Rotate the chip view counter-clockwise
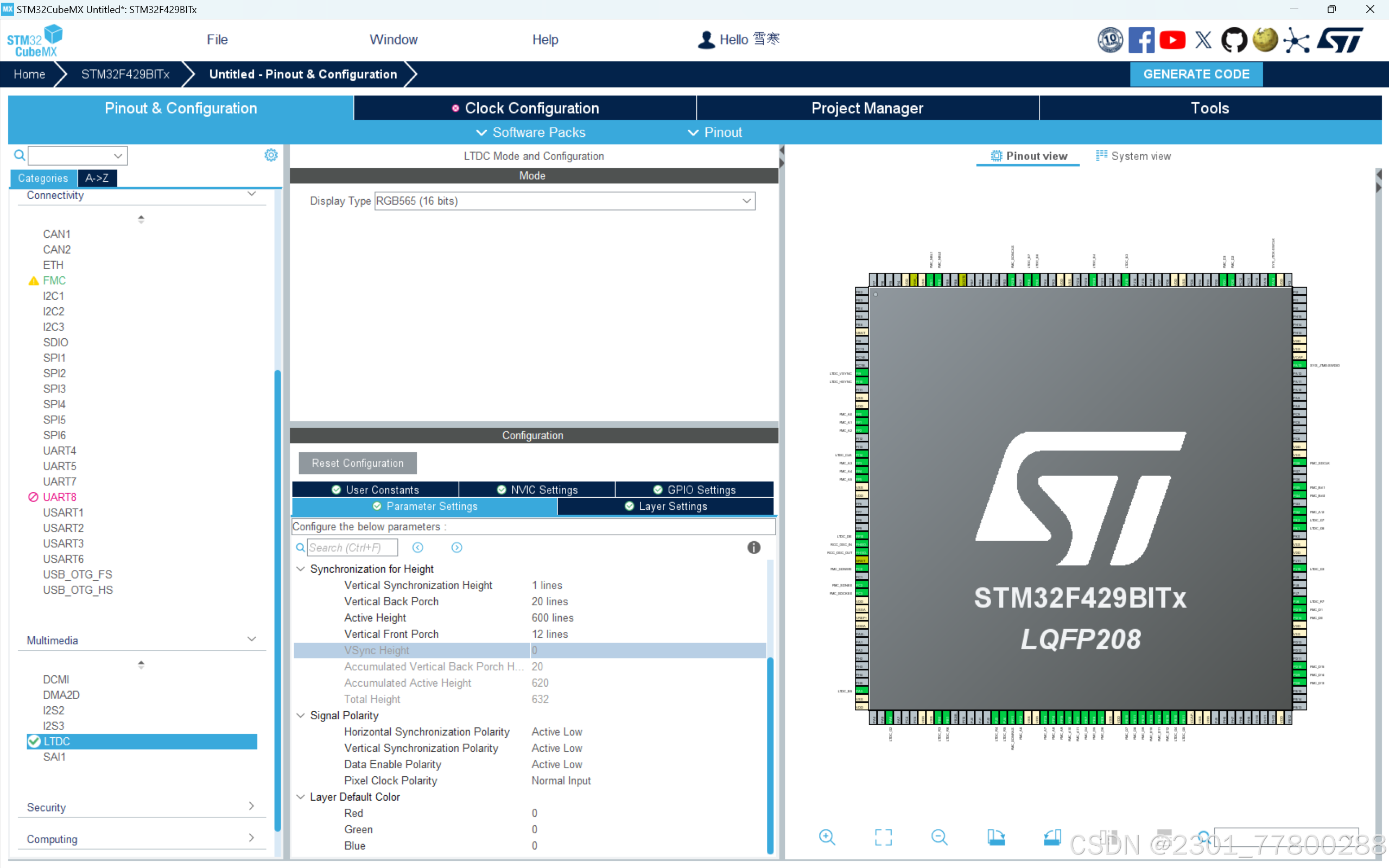Viewport: 1389px width, 868px height. point(1051,837)
